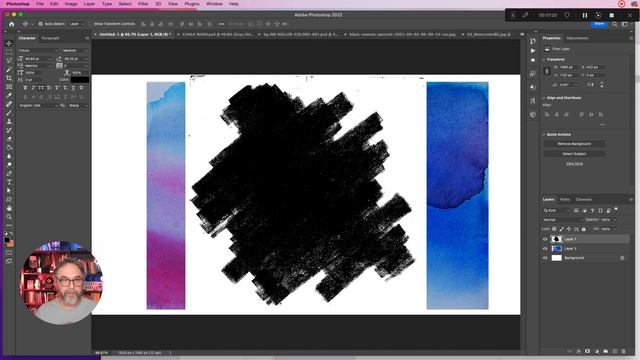Open the font family dropdown
This screenshot has height=360, width=640.
pos(38,51)
